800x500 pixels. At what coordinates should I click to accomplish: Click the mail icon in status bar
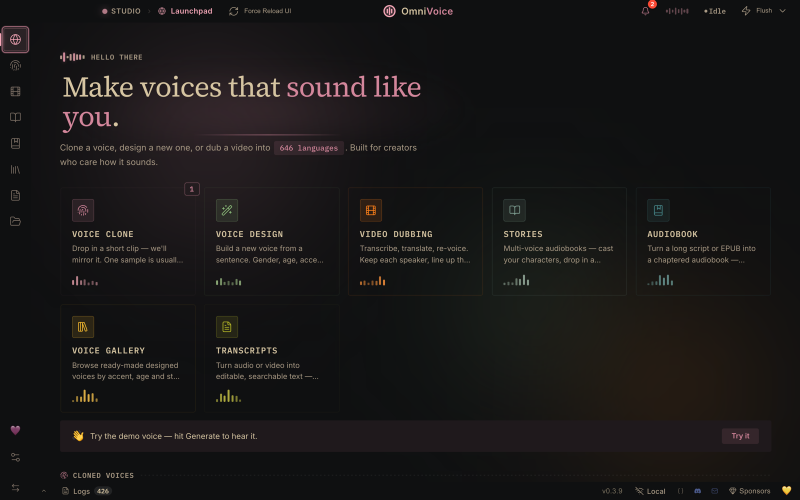coord(714,491)
